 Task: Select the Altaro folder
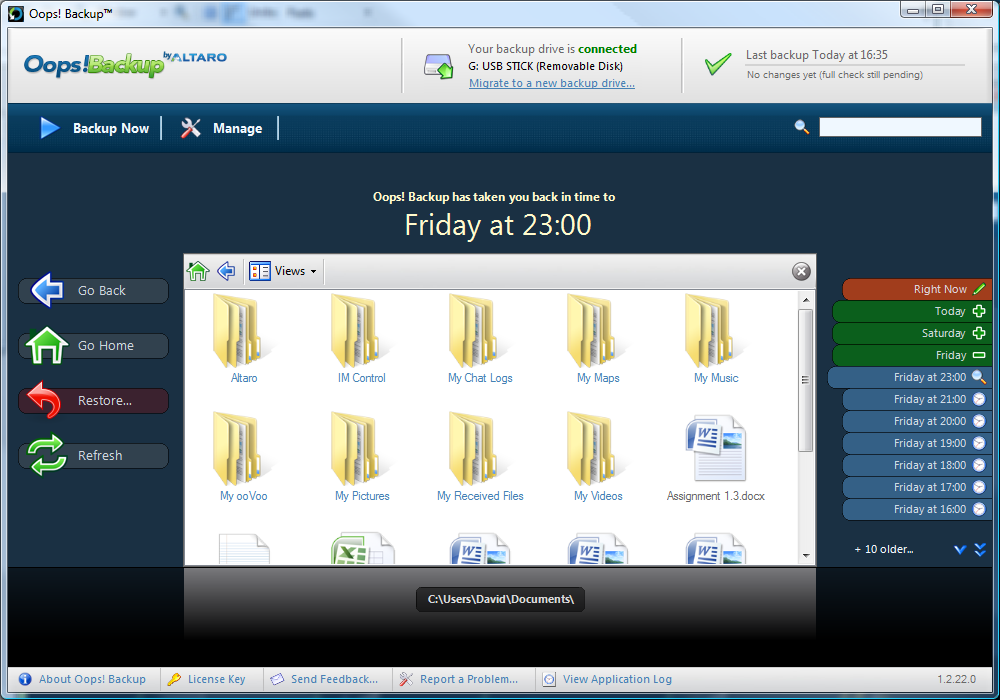(244, 339)
